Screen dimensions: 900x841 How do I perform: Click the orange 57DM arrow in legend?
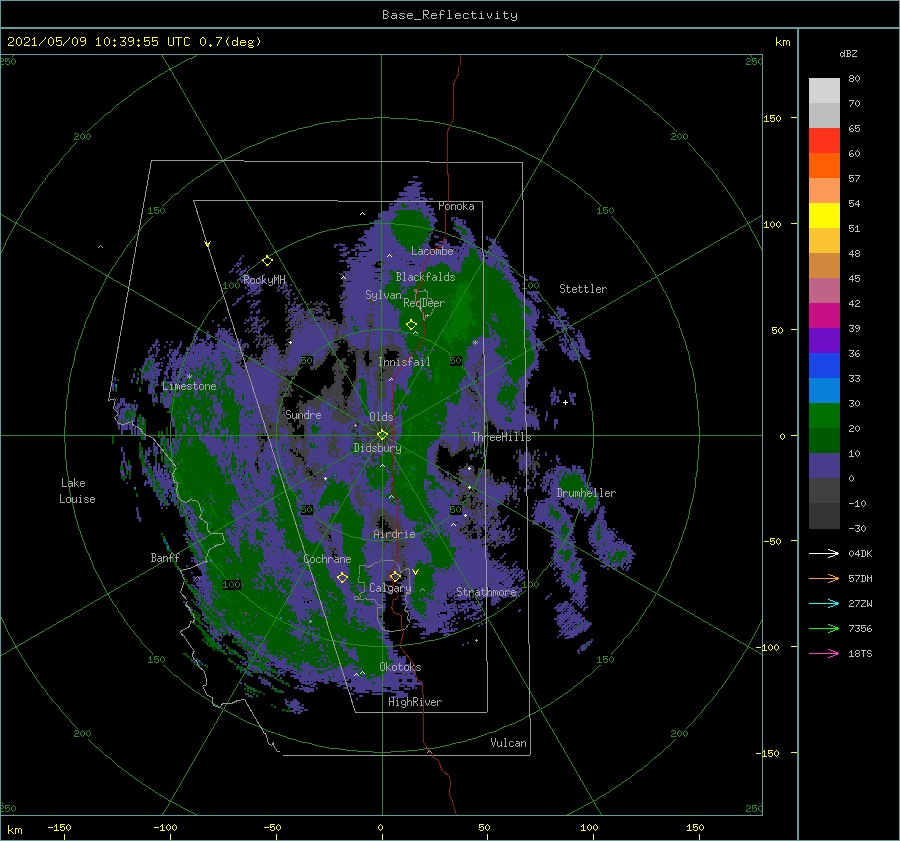pos(824,578)
